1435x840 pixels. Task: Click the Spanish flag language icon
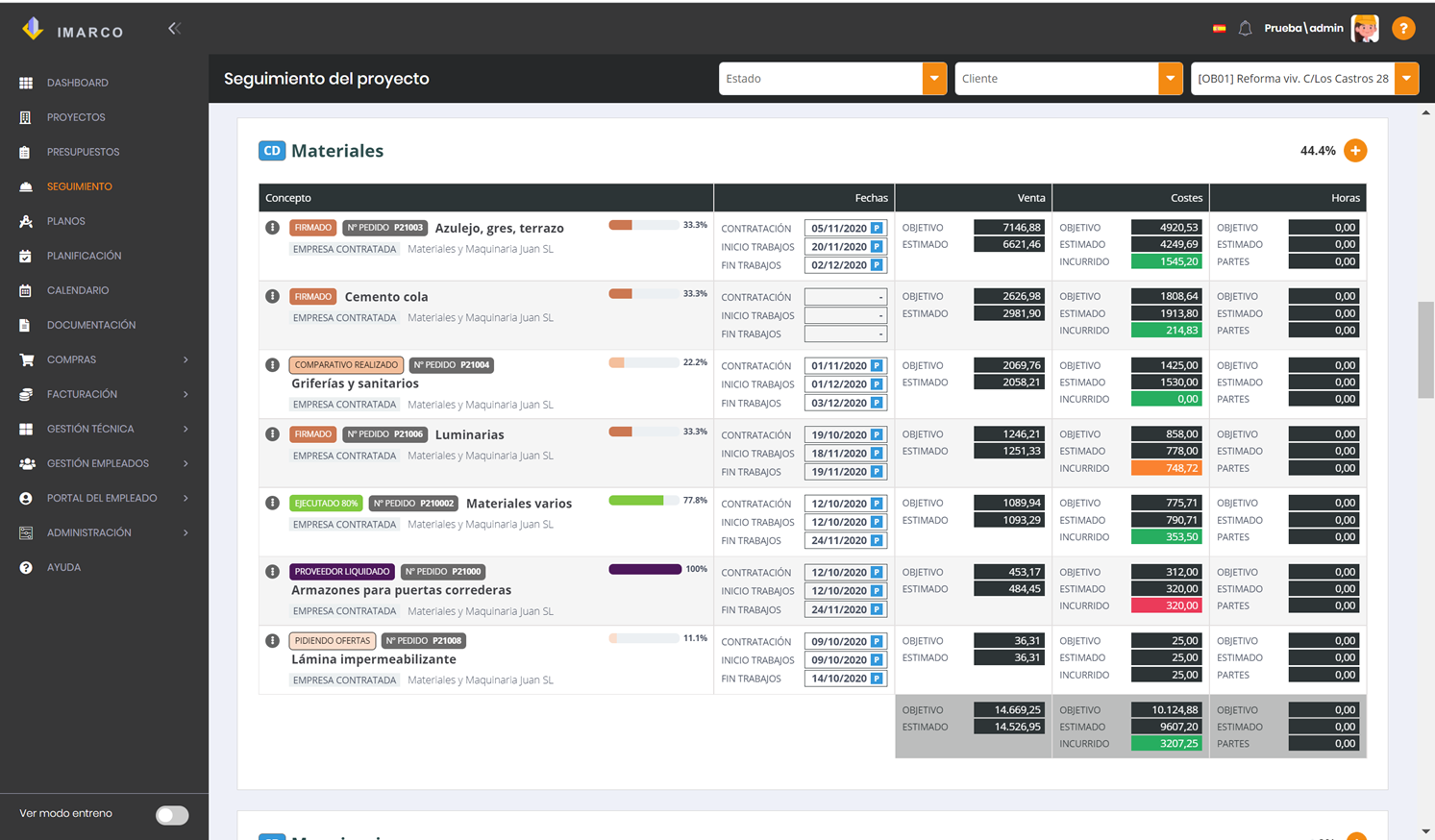[x=1219, y=29]
